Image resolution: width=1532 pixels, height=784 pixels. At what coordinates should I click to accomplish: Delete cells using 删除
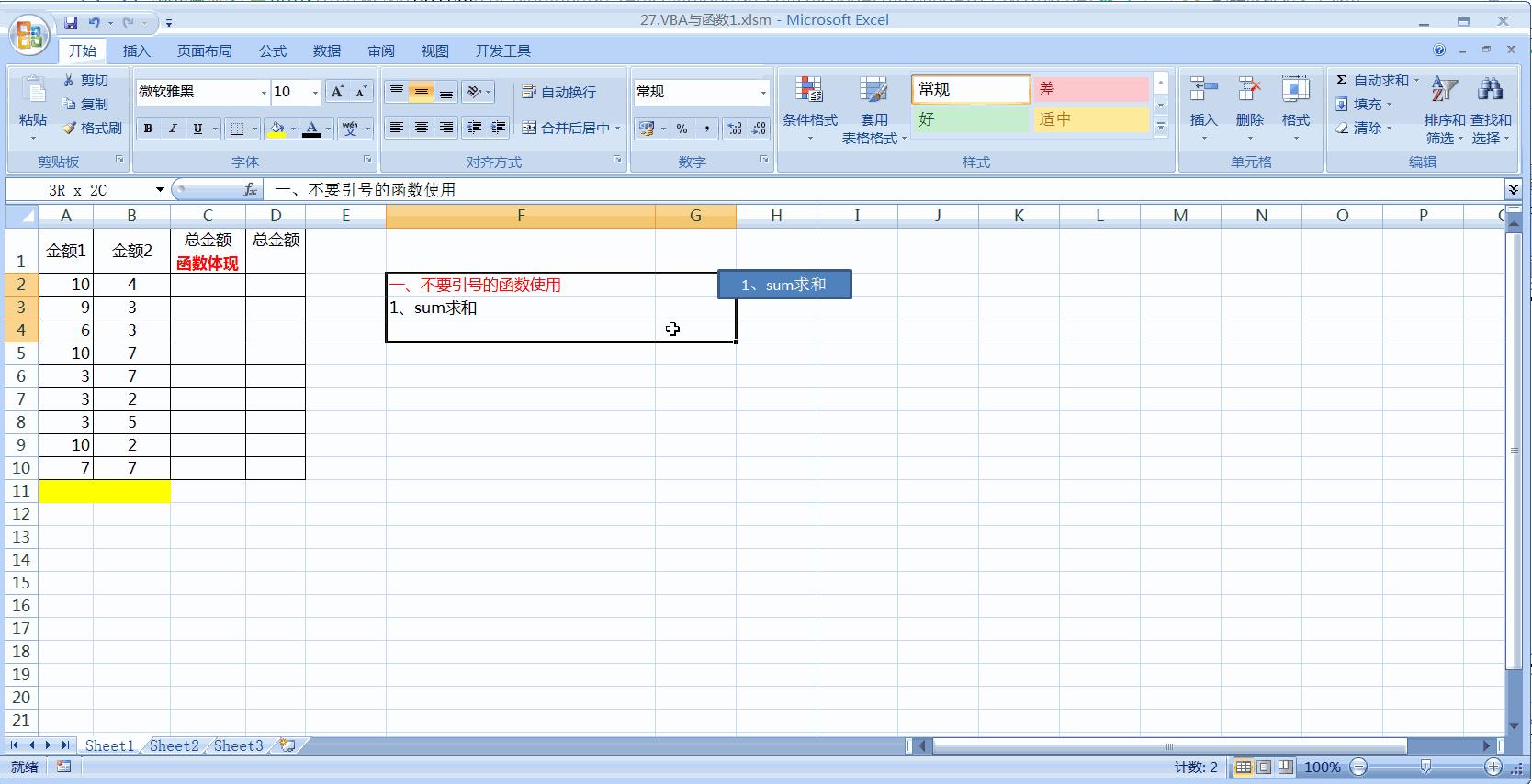click(1249, 110)
